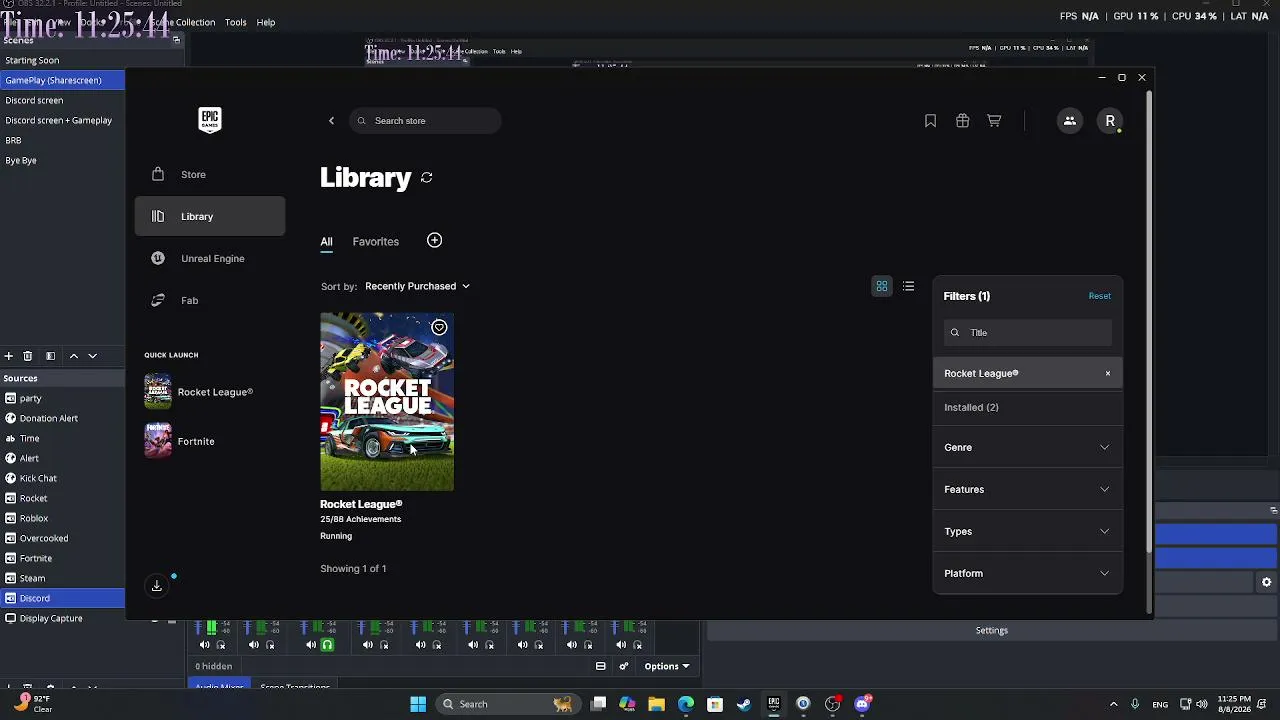Click the Epic Games logo in the launcher
Viewport: 1280px width, 720px height.
[x=210, y=120]
